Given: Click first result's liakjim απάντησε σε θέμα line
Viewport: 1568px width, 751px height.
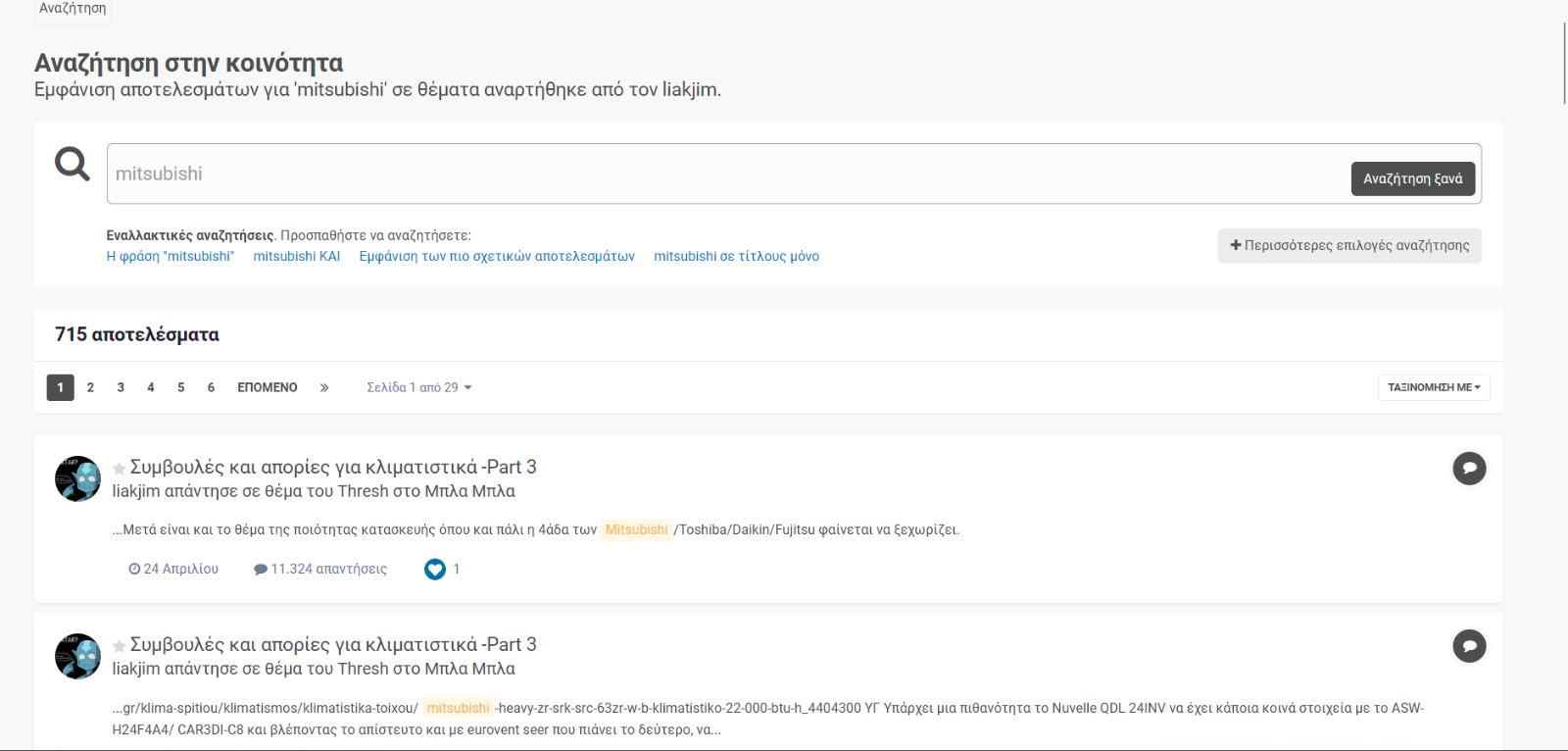Looking at the screenshot, I should click(314, 491).
